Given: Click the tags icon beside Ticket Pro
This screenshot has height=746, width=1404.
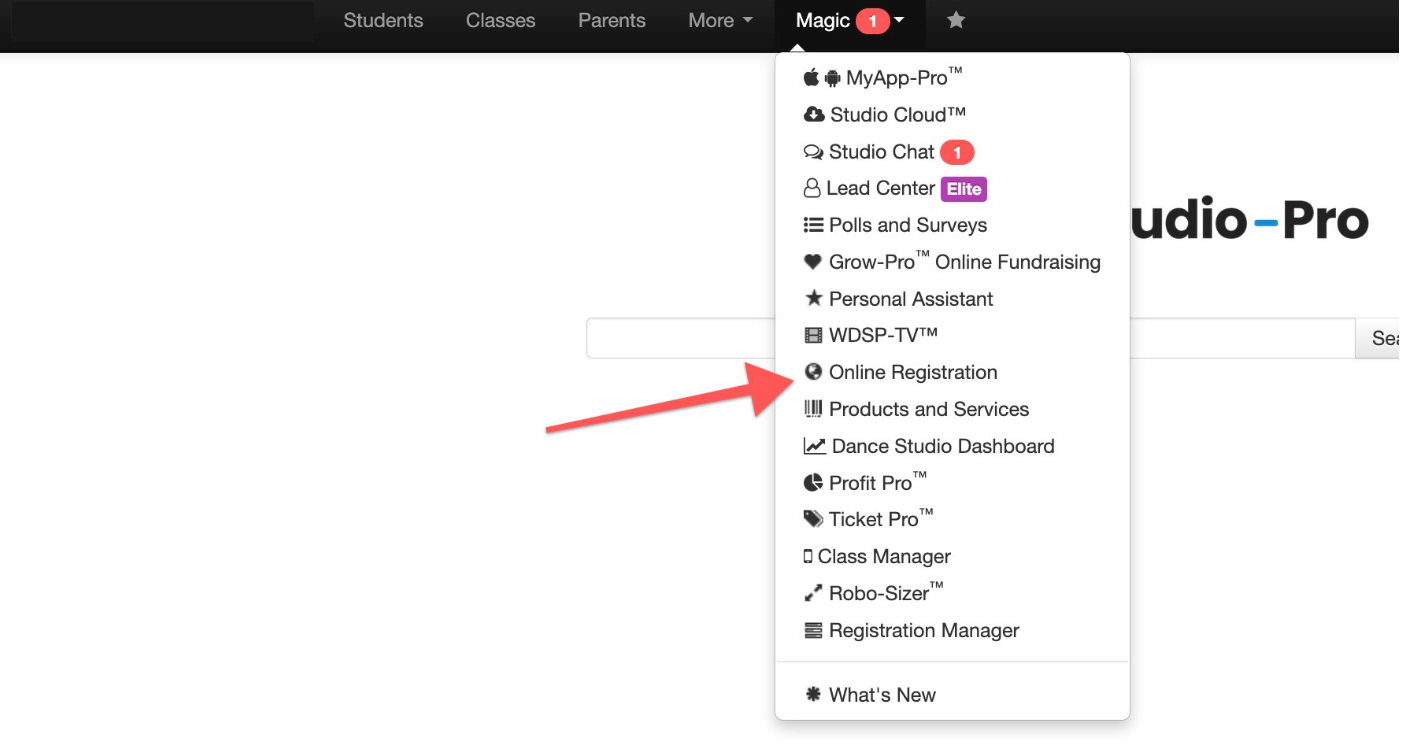Looking at the screenshot, I should pyautogui.click(x=814, y=519).
